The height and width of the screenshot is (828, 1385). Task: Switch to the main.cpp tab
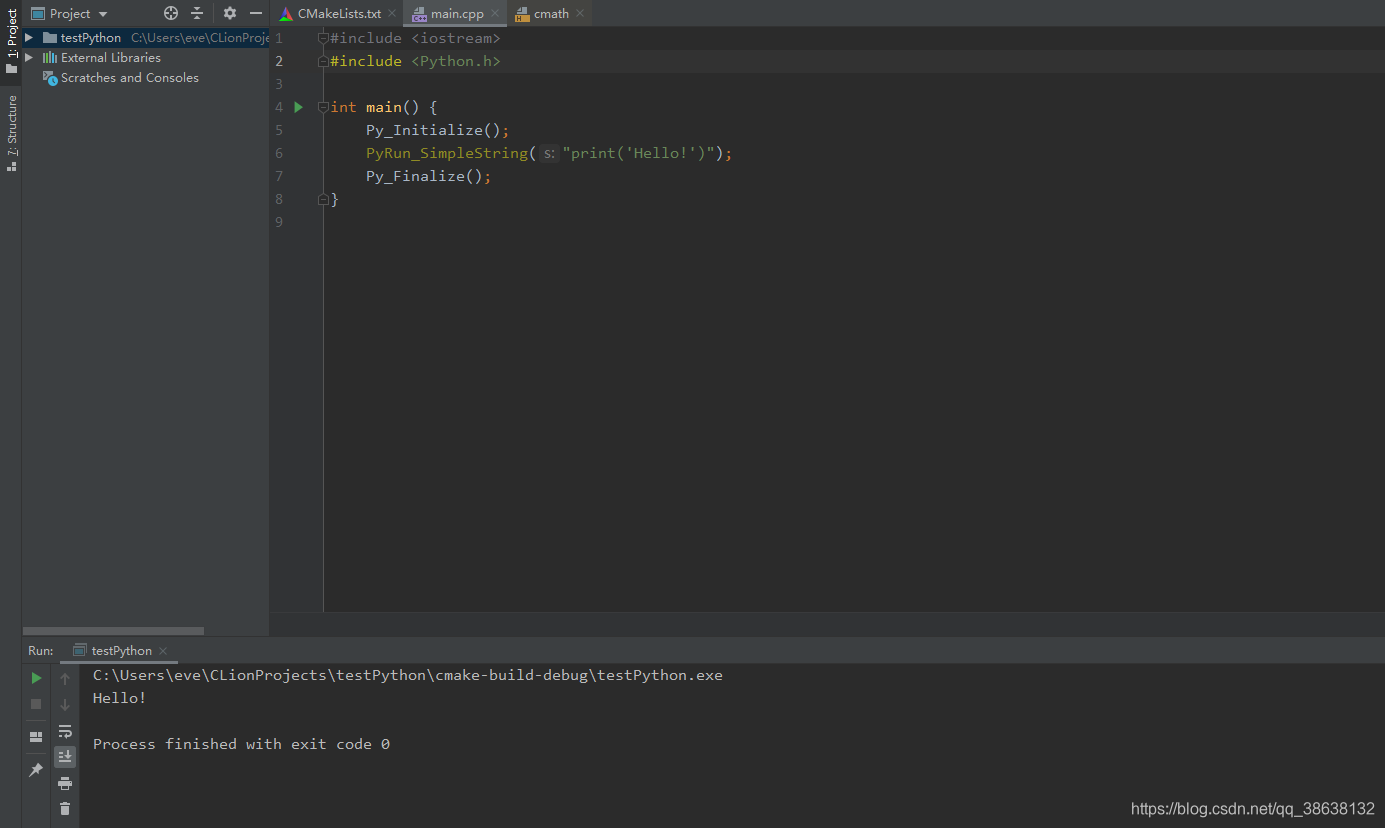click(x=457, y=13)
